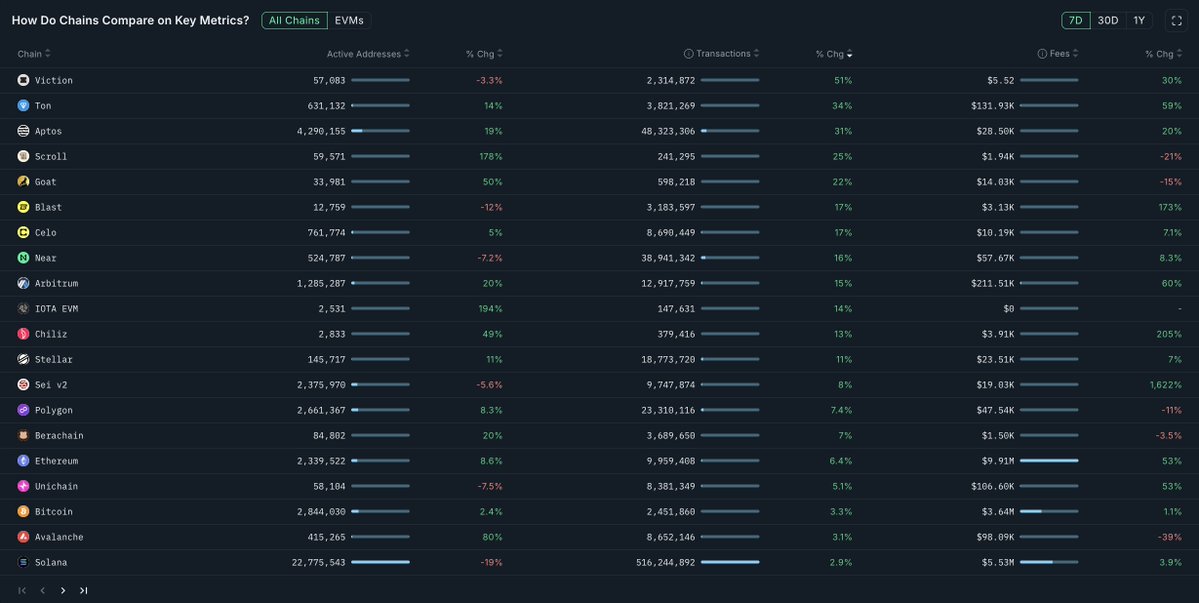Click Chiliz fees change 205%
The height and width of the screenshot is (603, 1199).
(x=1169, y=334)
